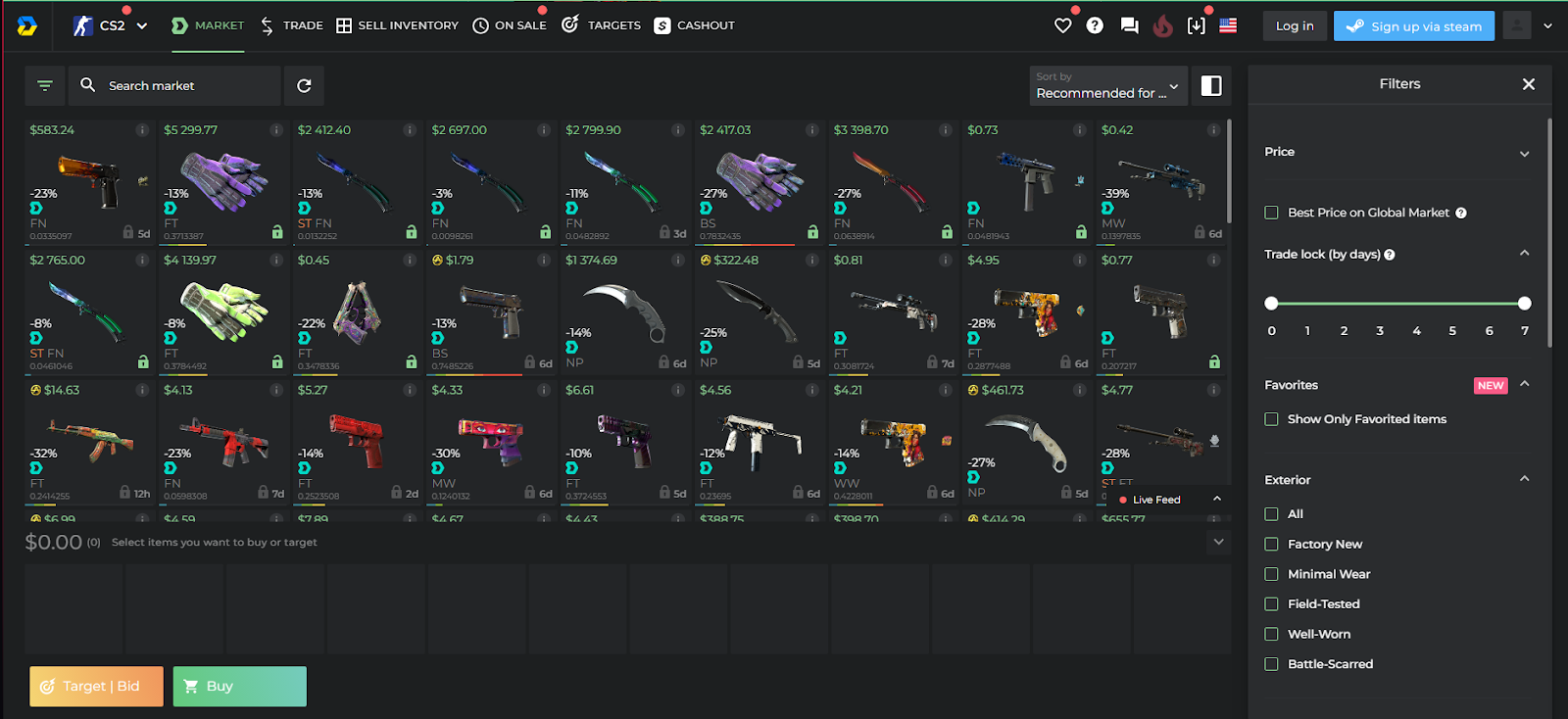
Task: Show info for the $461.73 knife
Action: (1080, 390)
